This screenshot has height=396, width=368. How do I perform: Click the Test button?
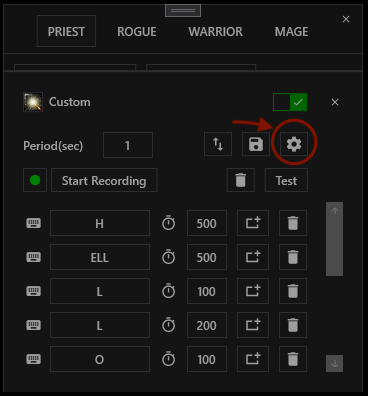(286, 180)
